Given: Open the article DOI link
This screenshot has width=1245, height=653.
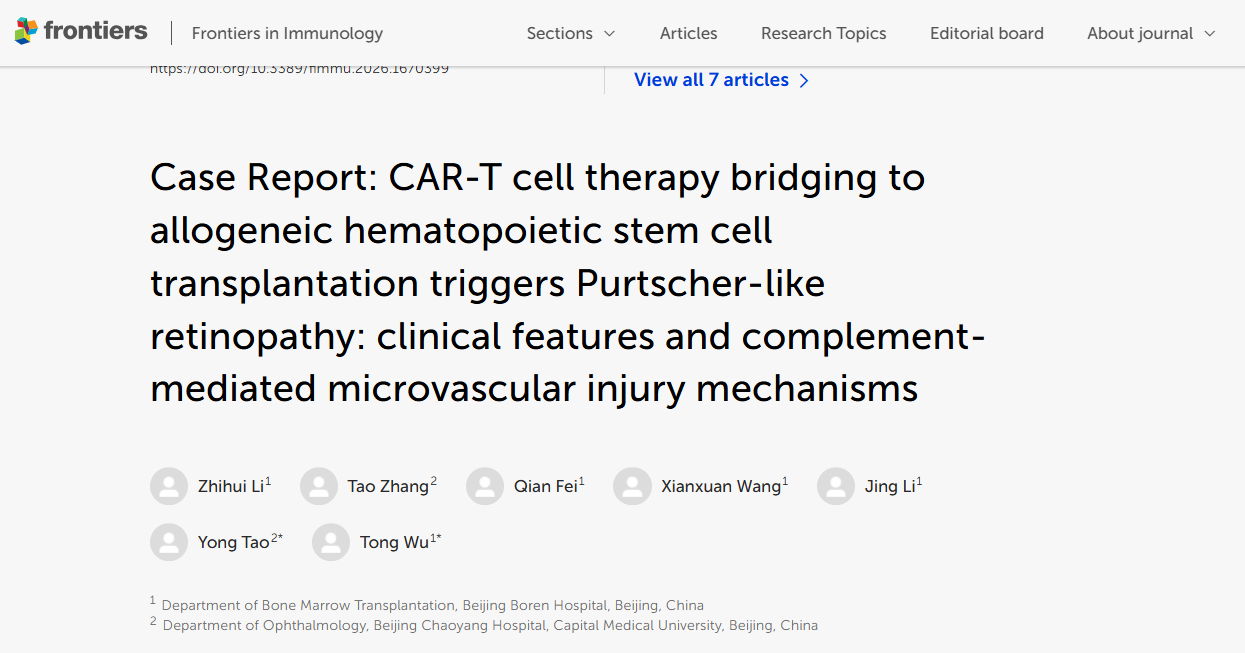Looking at the screenshot, I should [x=299, y=69].
